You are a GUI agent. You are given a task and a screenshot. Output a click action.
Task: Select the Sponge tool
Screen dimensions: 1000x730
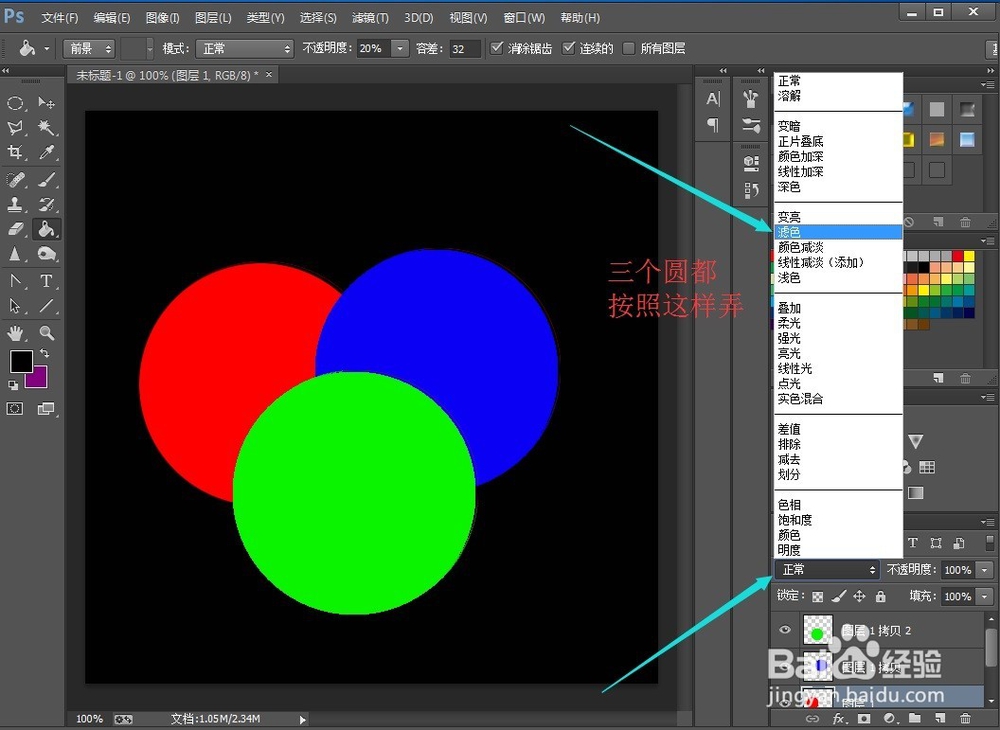click(x=46, y=254)
